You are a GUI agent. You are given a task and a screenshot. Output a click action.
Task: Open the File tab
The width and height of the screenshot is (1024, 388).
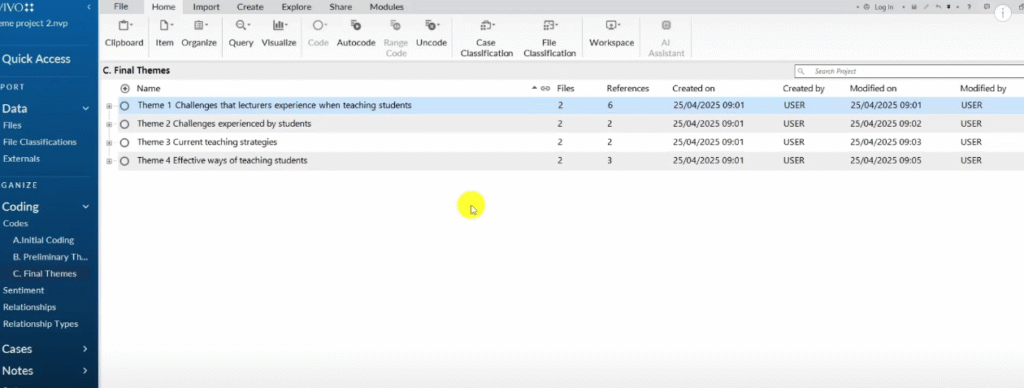[121, 7]
